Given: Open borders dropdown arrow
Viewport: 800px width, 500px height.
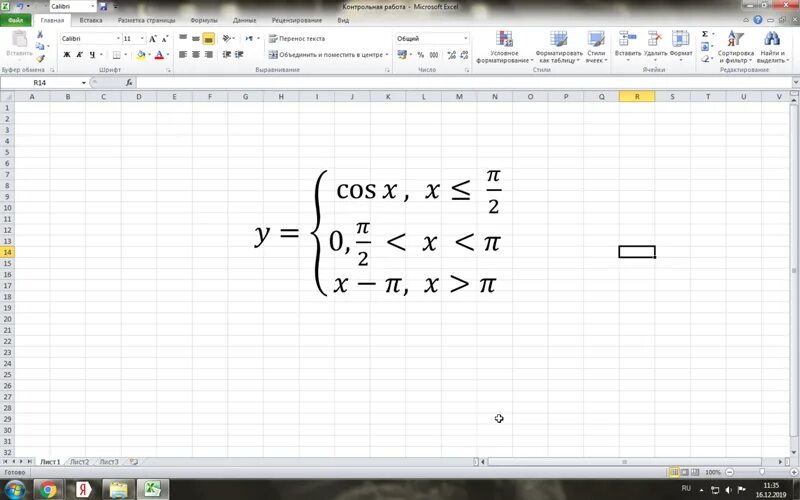Looking at the screenshot, I should click(125, 55).
